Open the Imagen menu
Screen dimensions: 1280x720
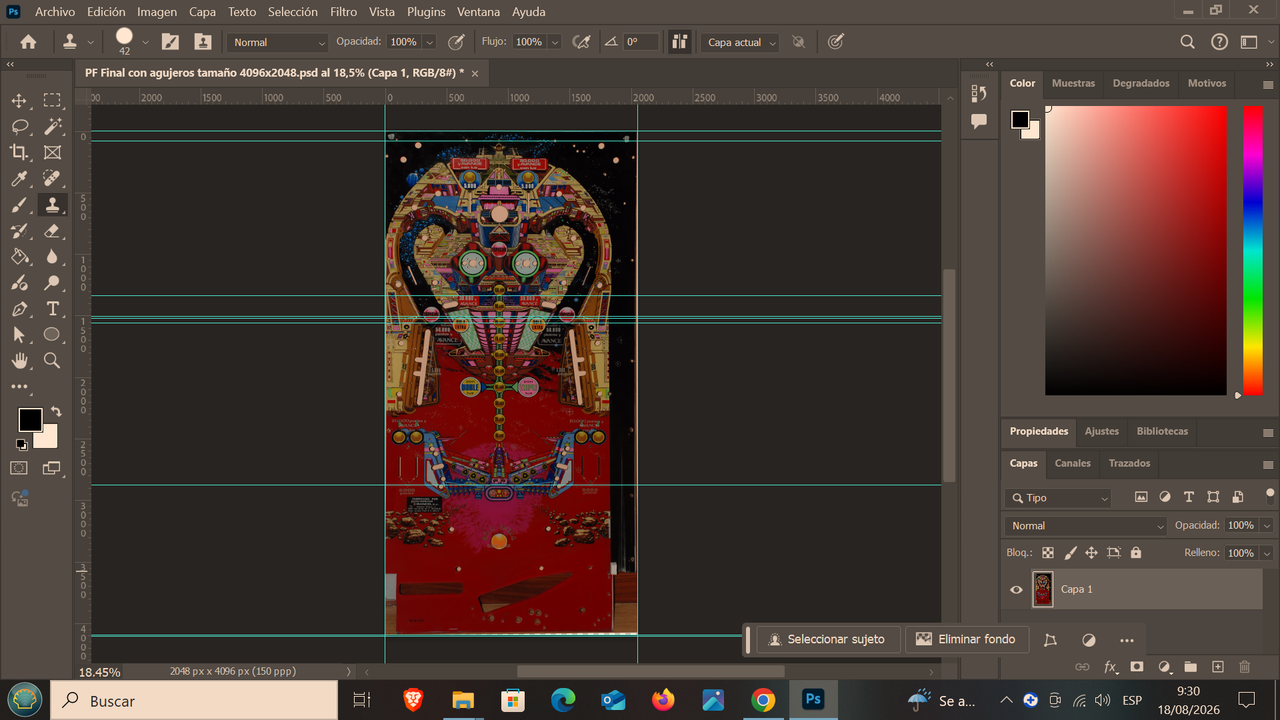157,12
